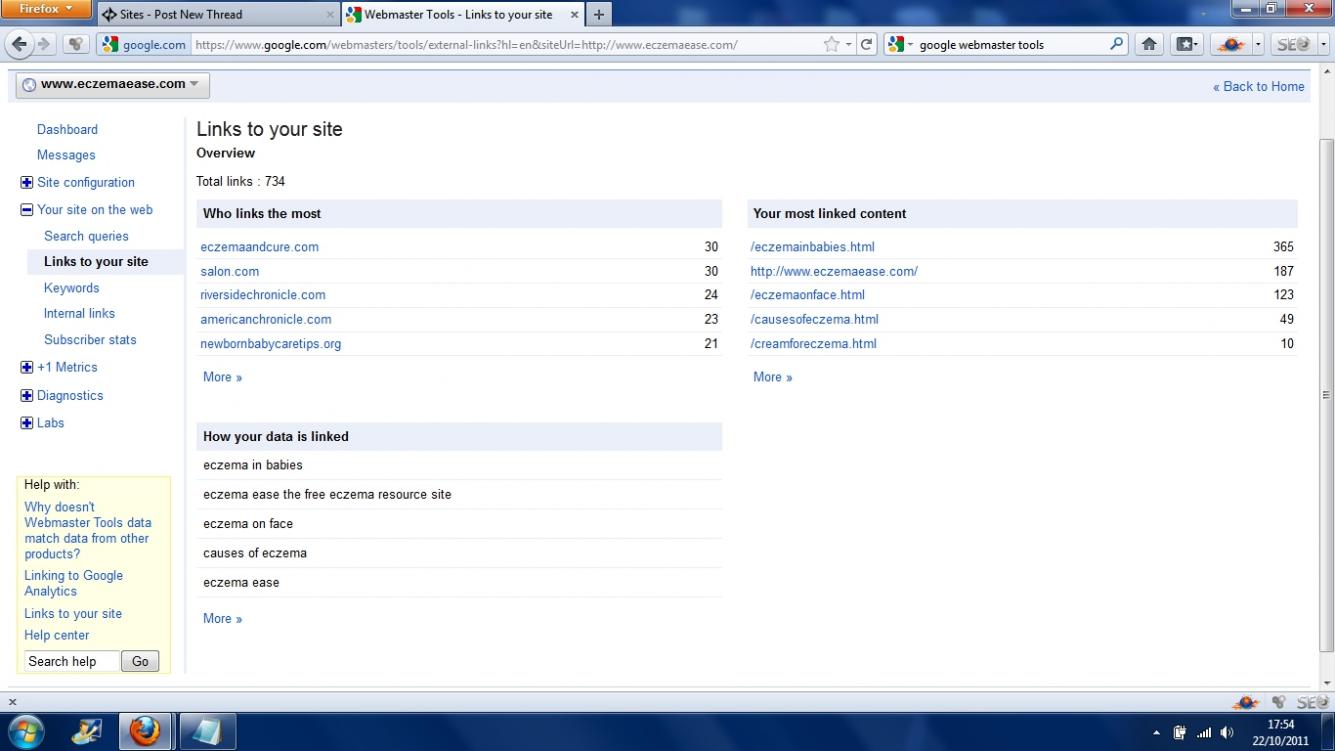Select the Webmaster Tools tab
This screenshot has width=1335, height=751.
463,15
